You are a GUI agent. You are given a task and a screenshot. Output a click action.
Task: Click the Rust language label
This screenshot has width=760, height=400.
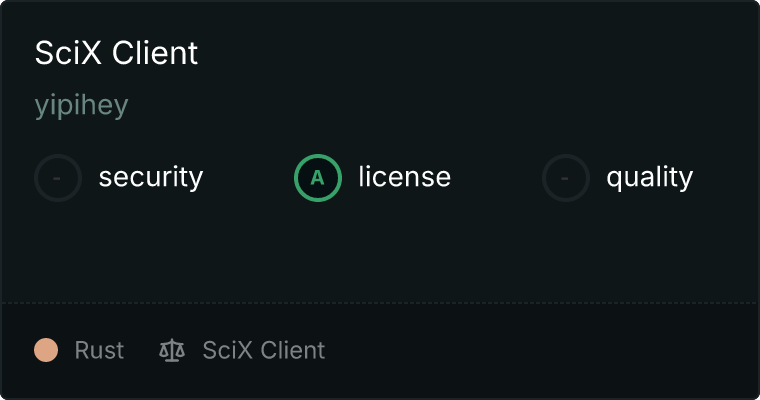pyautogui.click(x=99, y=350)
